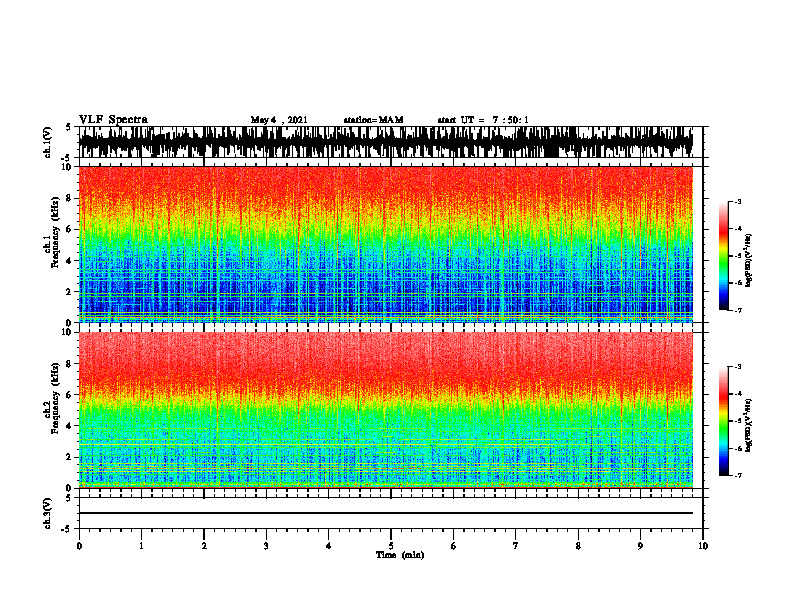Click the '5' tick on ch.3(V) axis

pos(69,498)
